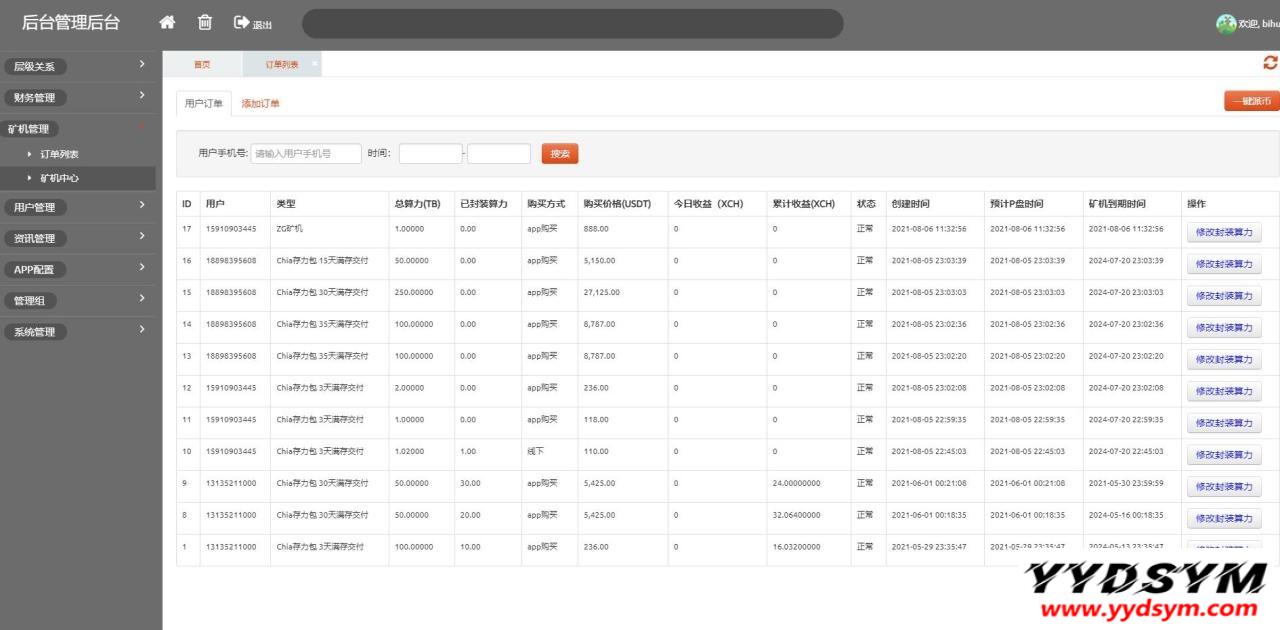The image size is (1280, 630).
Task: Click the start date field beside 时间
Action: pos(430,153)
